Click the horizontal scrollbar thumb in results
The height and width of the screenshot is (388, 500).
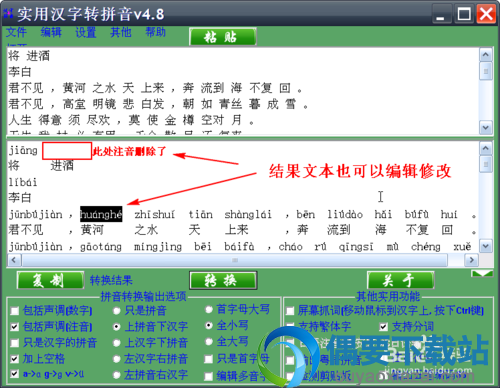pyautogui.click(x=234, y=260)
